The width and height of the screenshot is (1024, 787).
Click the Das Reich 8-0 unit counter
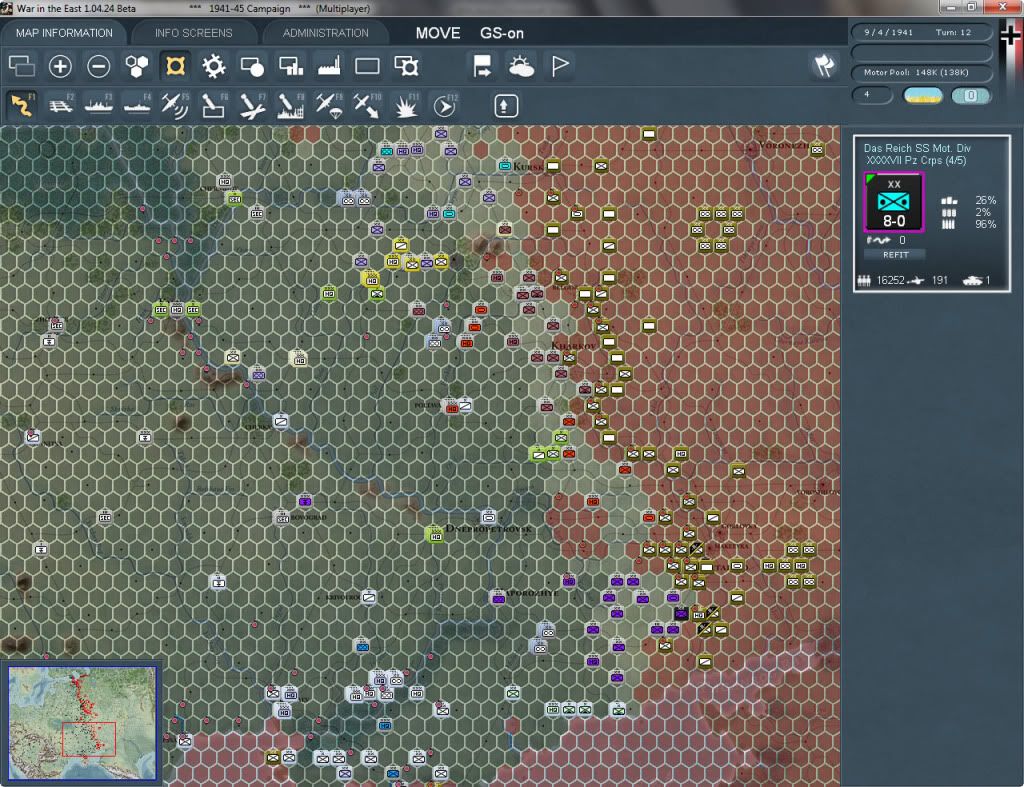(x=893, y=202)
